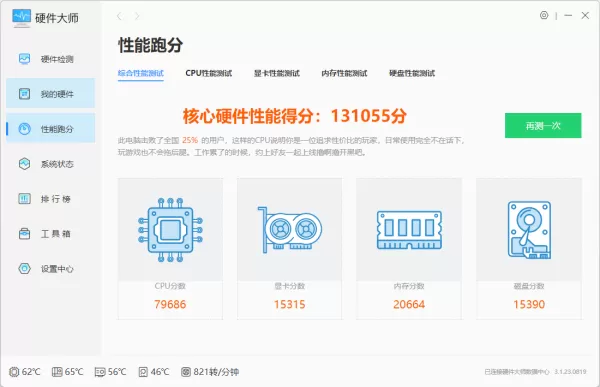Switch to 显卡性能测试 tab
Screen dimensions: 600x387
tap(277, 73)
